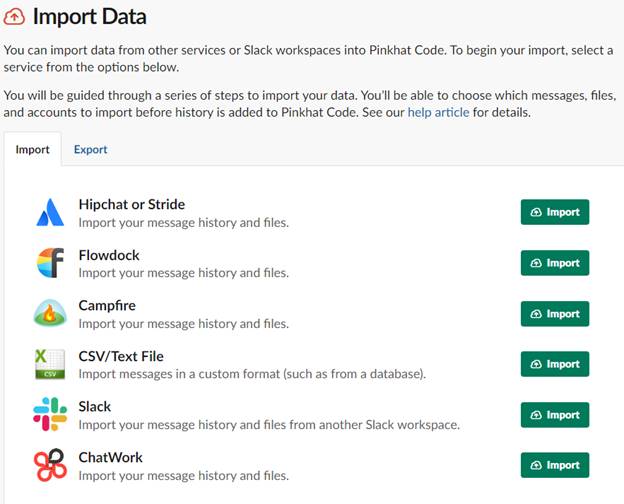Image resolution: width=624 pixels, height=504 pixels.
Task: Click the Flowdock service name
Action: (x=109, y=255)
